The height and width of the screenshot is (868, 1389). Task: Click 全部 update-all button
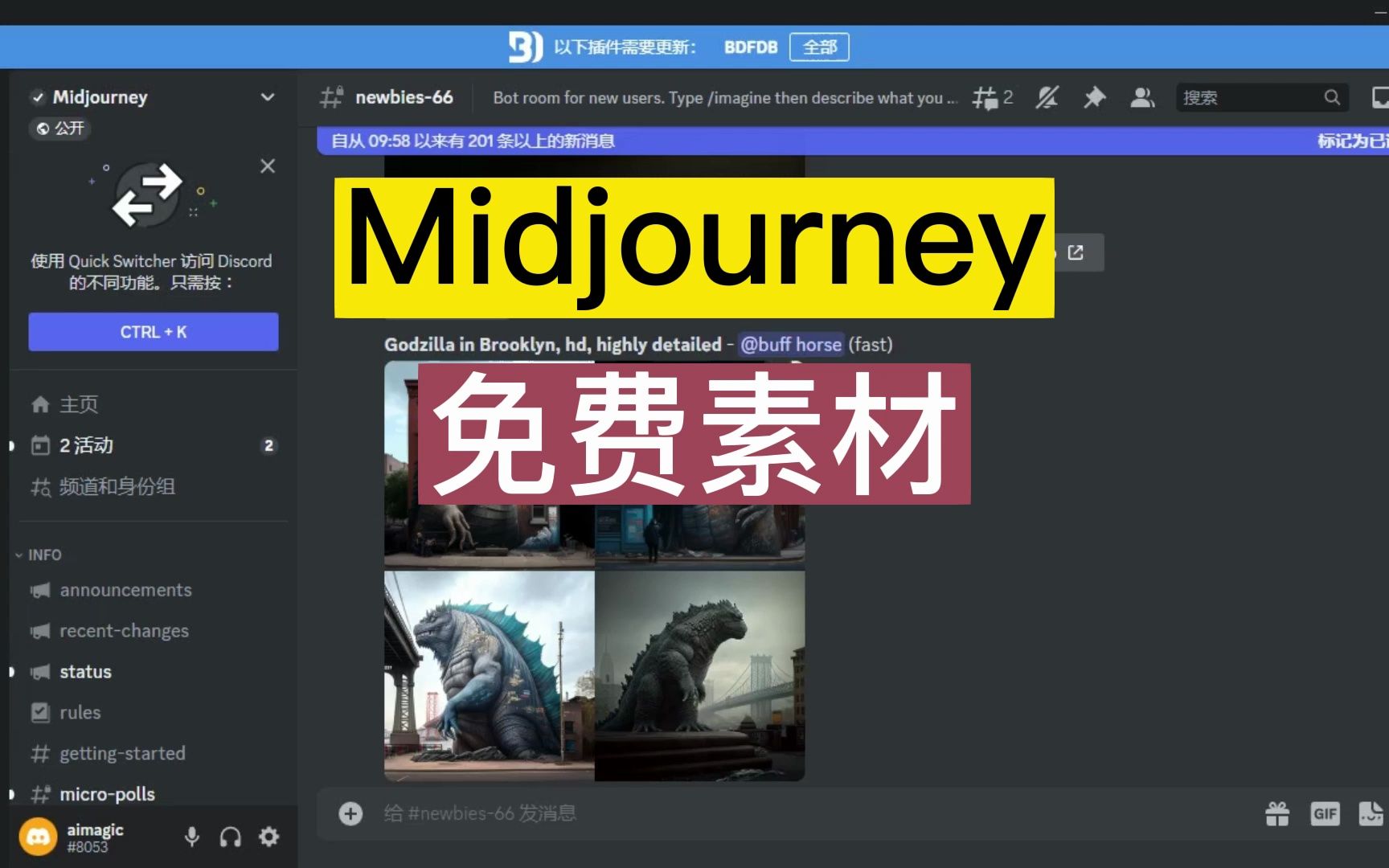click(819, 47)
